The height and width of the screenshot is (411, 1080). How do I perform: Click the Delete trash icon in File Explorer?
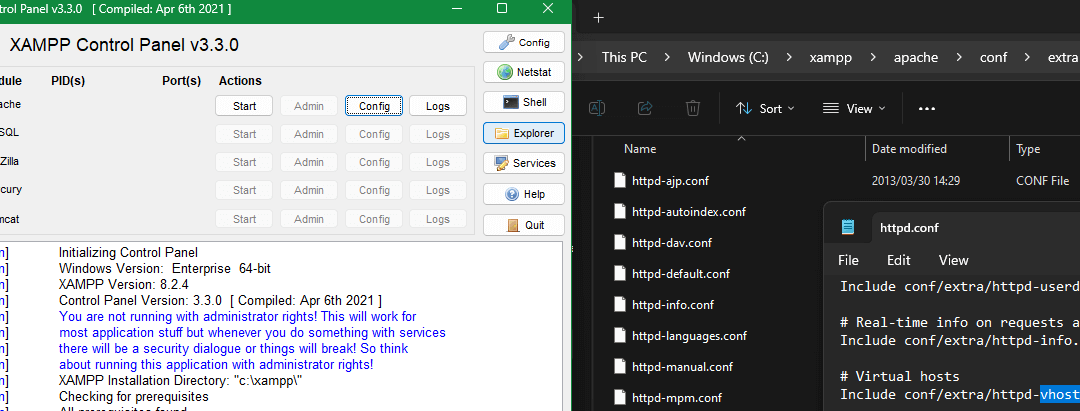point(693,108)
